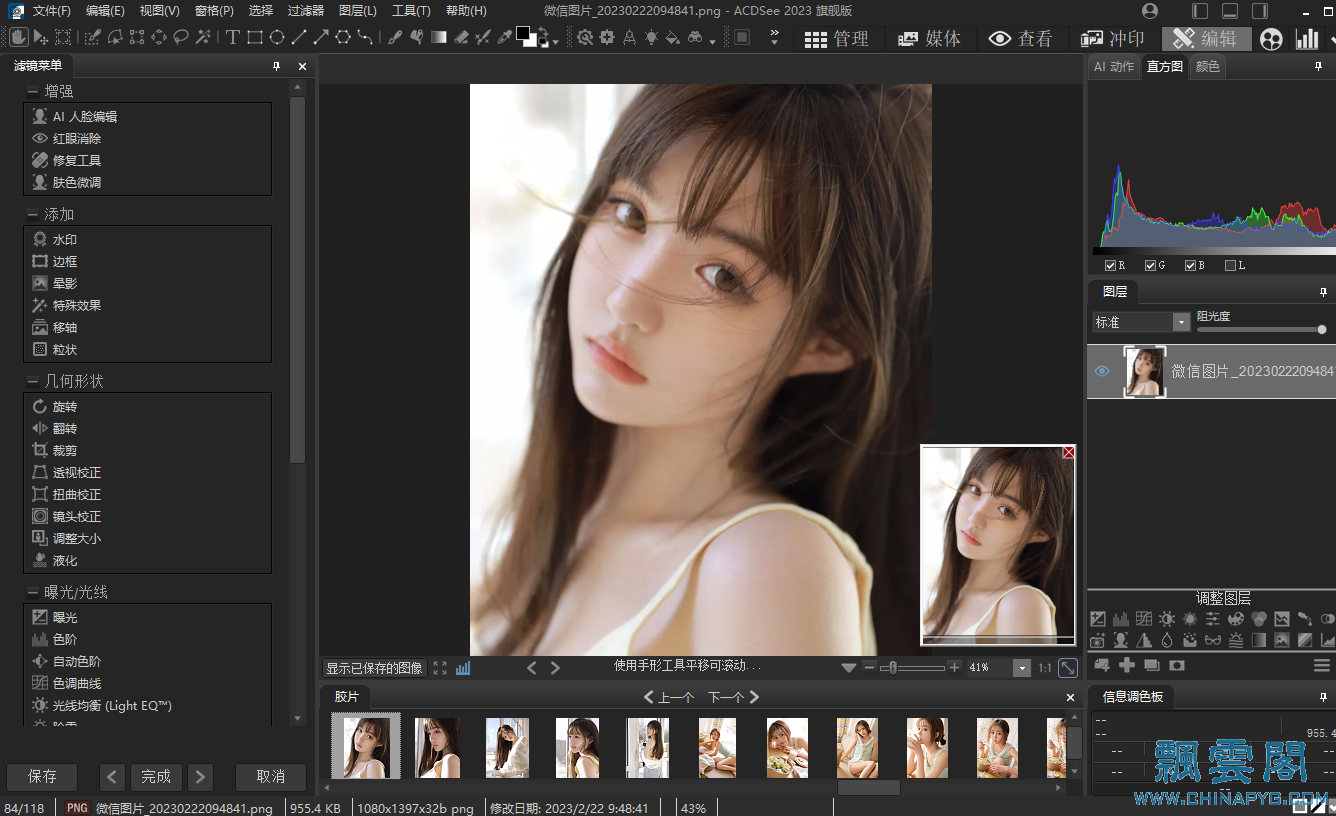Select the paint bucket Fill tool
The height and width of the screenshot is (816, 1336).
click(673, 38)
